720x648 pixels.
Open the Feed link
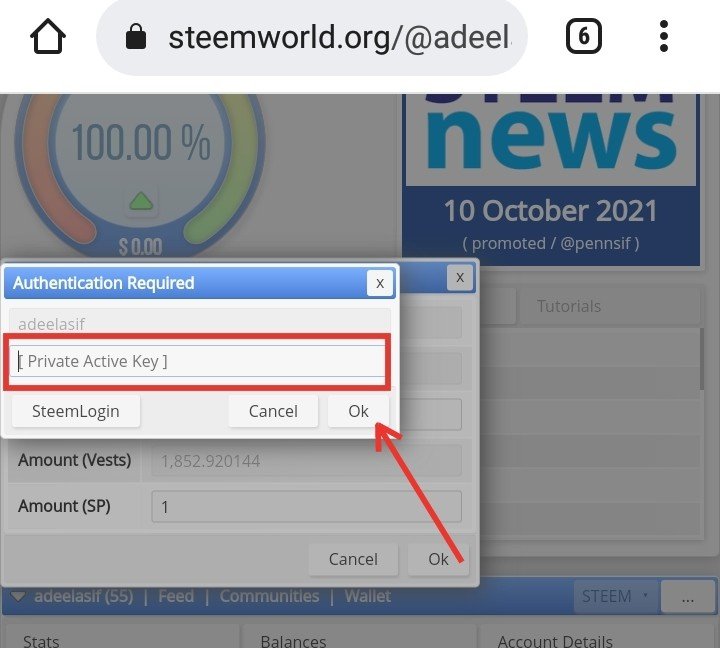pos(176,596)
